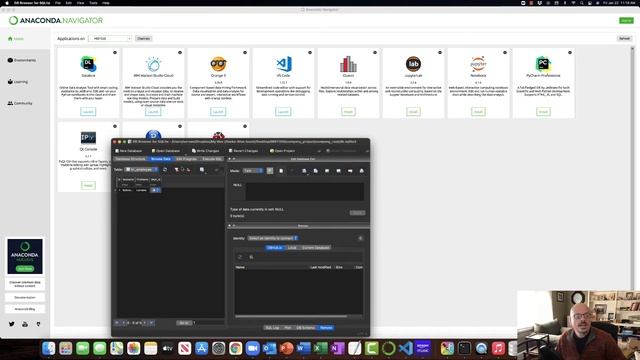This screenshot has height=360, width=640.
Task: Click the green Sign in button
Action: click(626, 20)
